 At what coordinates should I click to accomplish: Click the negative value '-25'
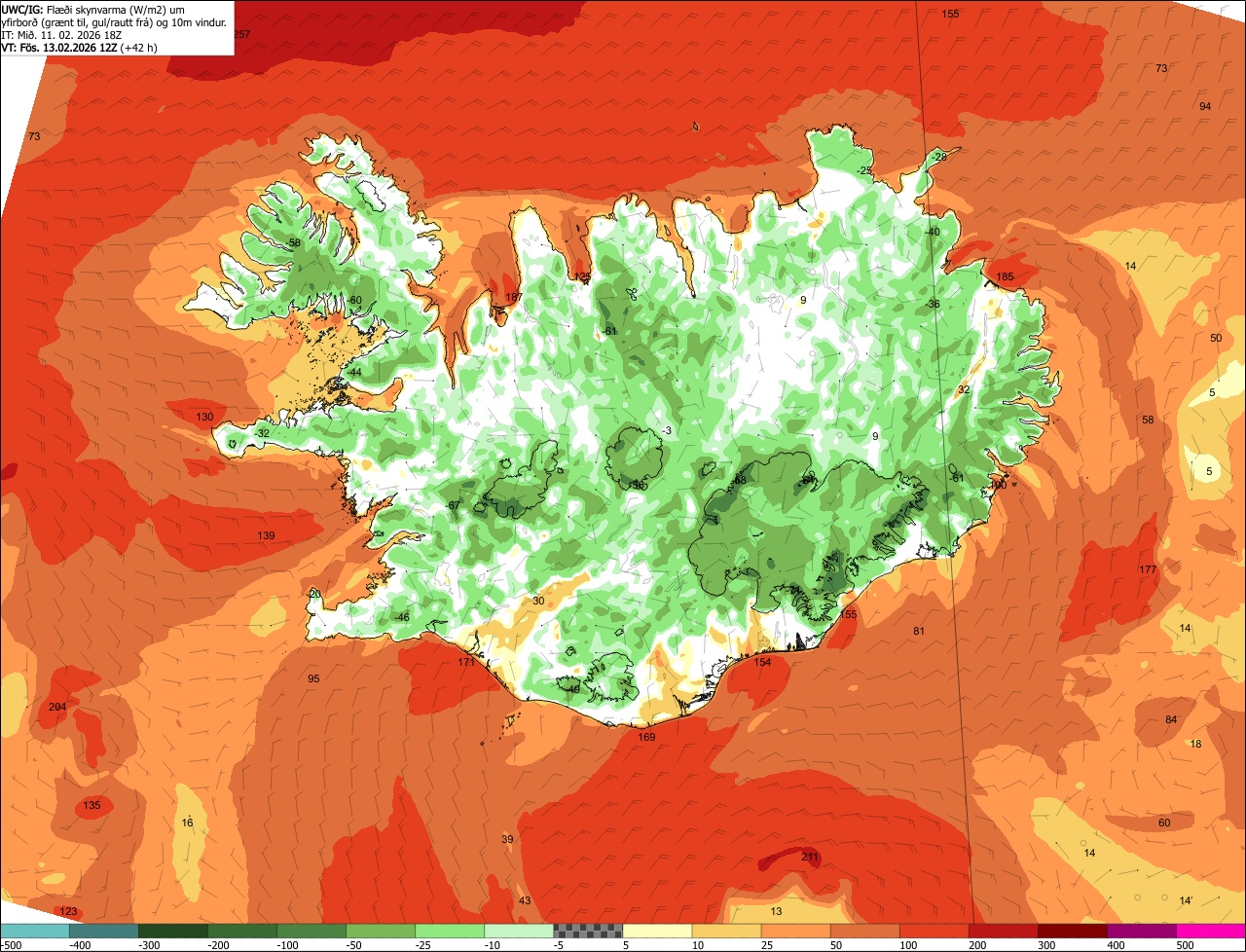(864, 170)
